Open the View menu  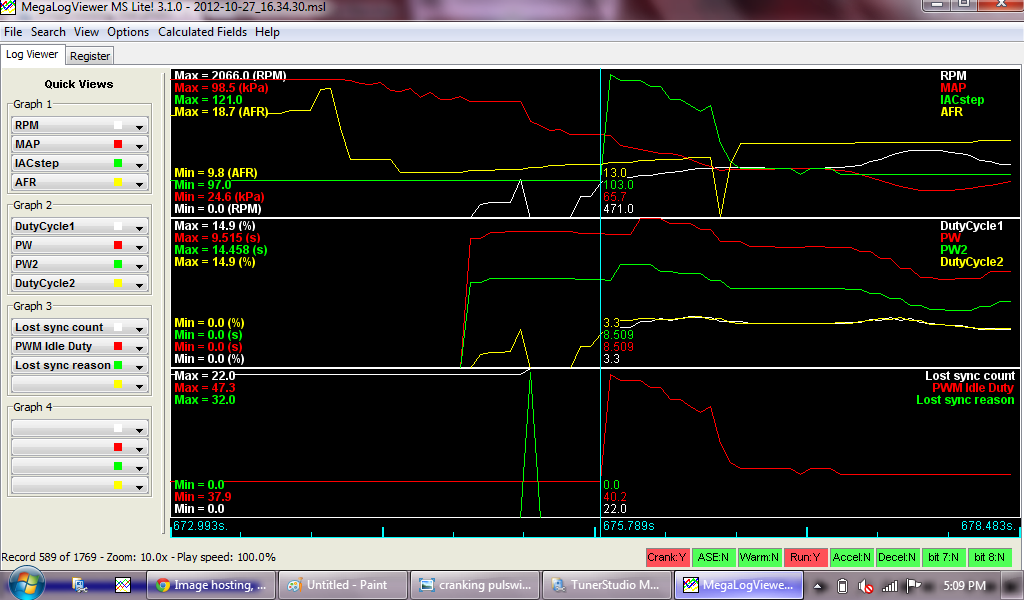coord(86,32)
